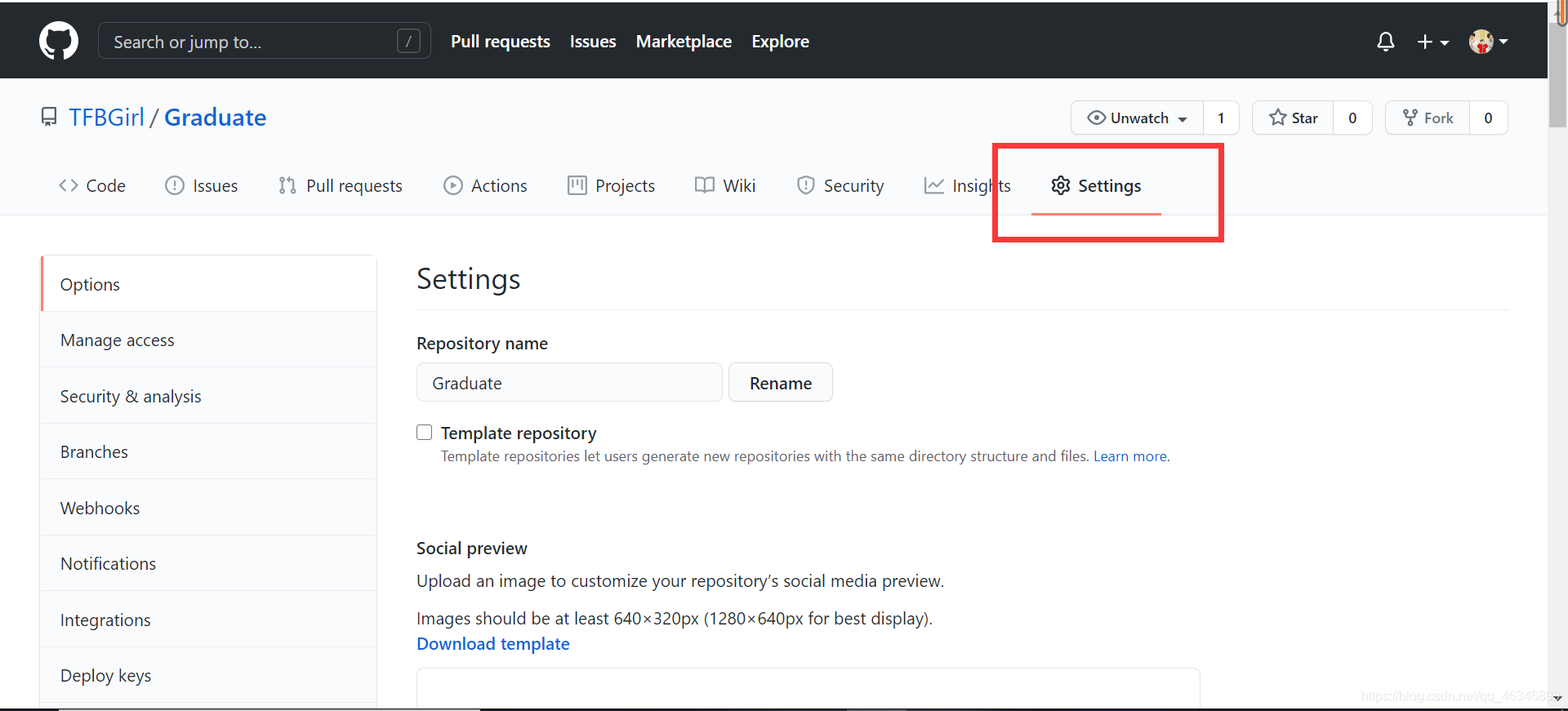Expand the Unwatch dropdown

(1137, 118)
